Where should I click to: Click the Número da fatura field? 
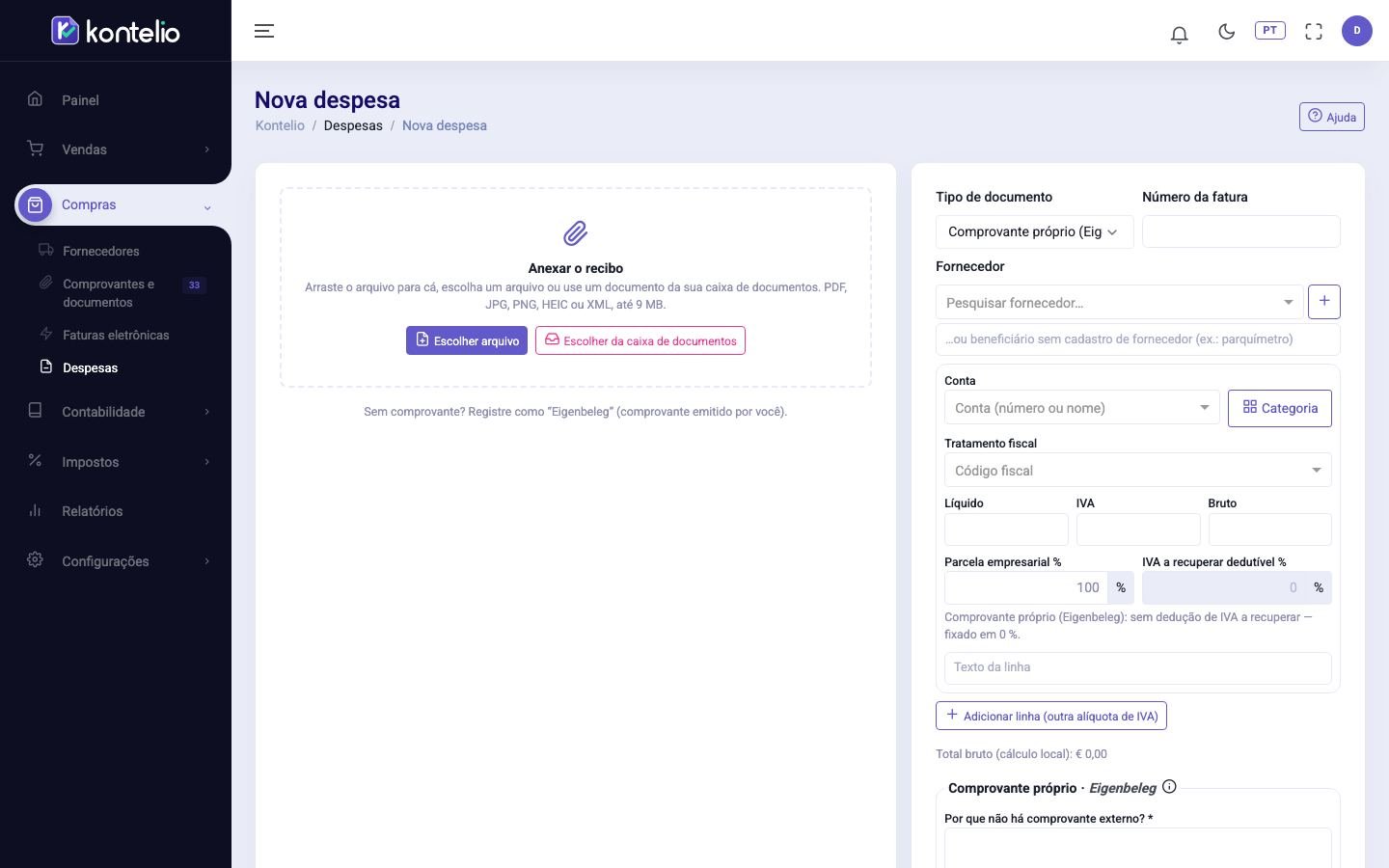coord(1241,231)
